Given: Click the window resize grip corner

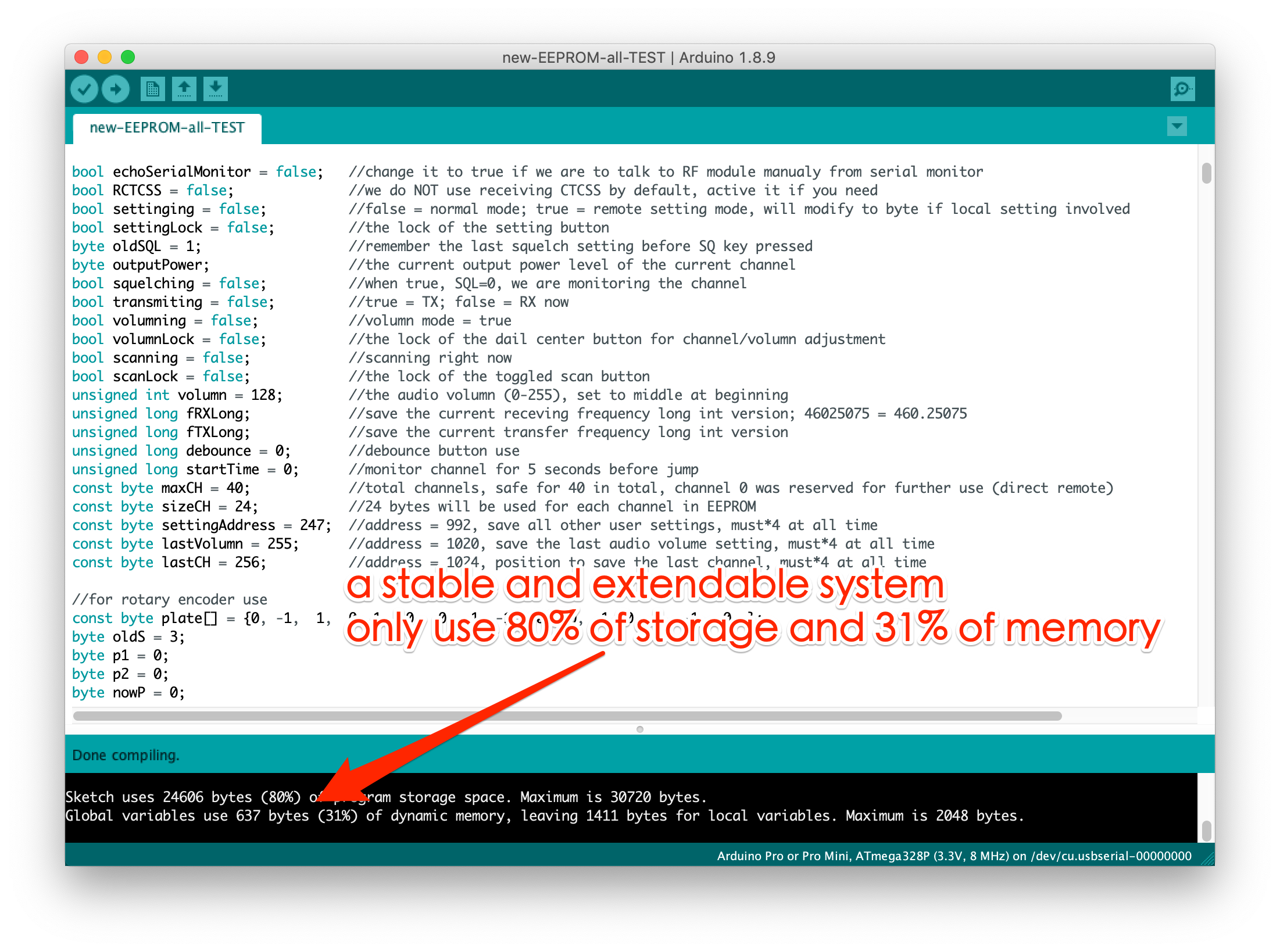Looking at the screenshot, I should [1208, 859].
